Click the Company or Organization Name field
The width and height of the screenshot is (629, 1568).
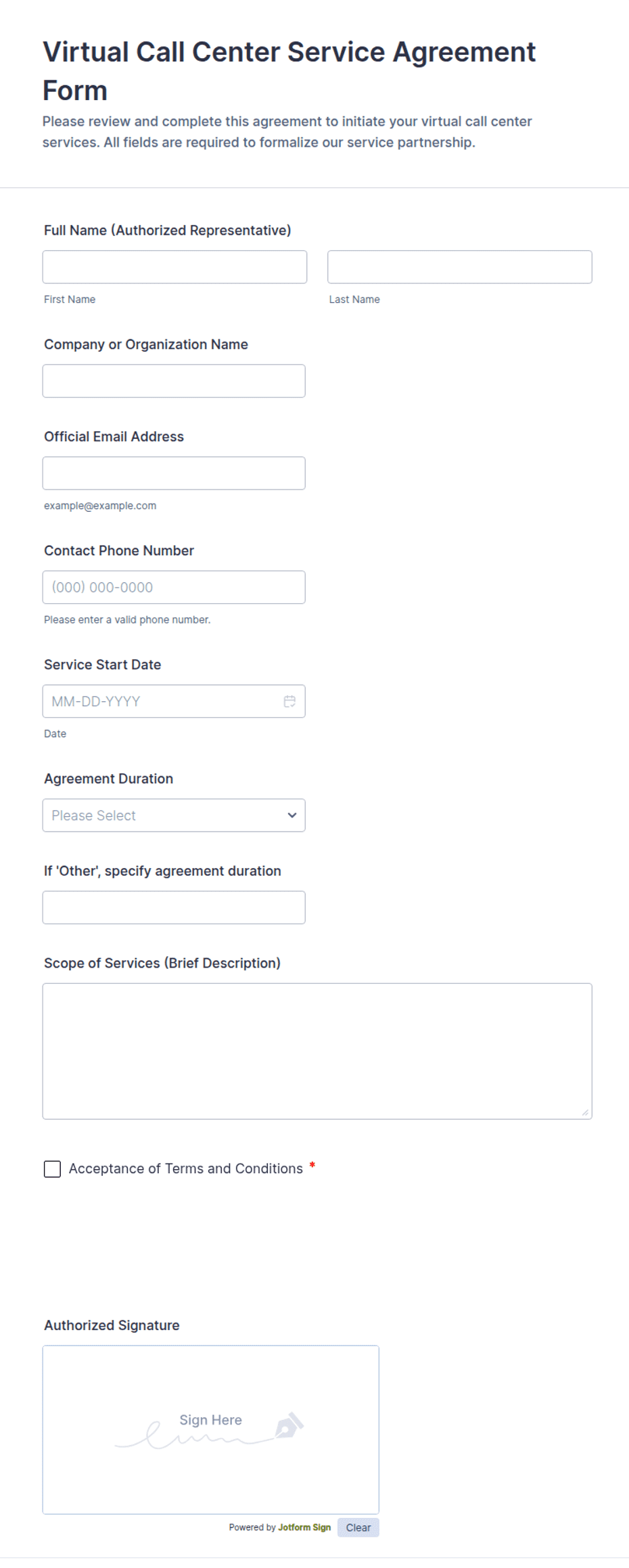(174, 381)
